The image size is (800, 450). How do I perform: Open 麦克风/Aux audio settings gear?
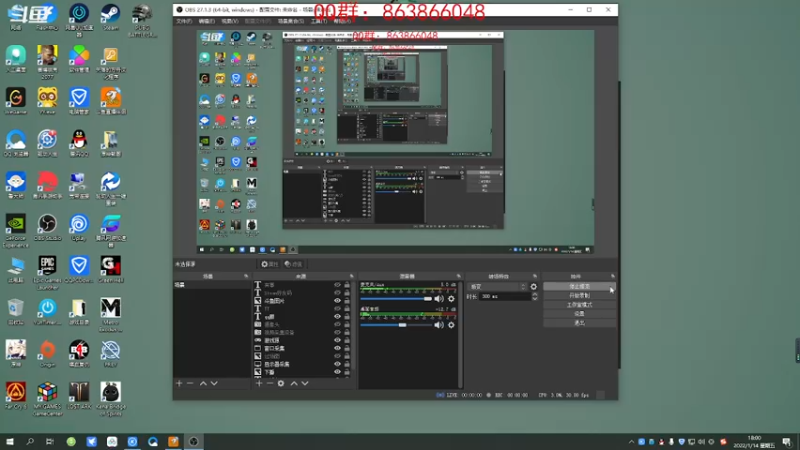(x=451, y=298)
